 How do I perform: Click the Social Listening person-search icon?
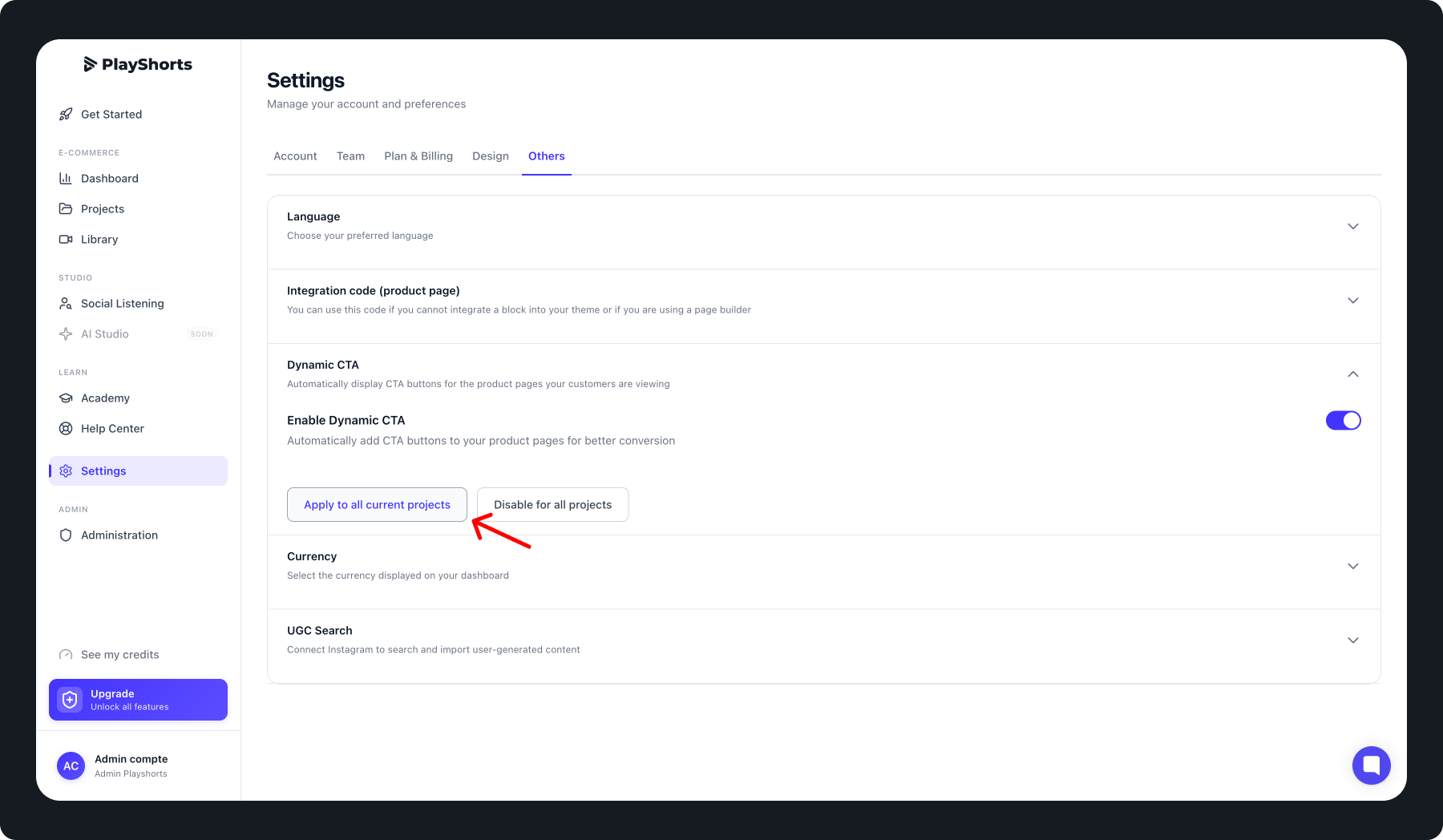click(66, 304)
